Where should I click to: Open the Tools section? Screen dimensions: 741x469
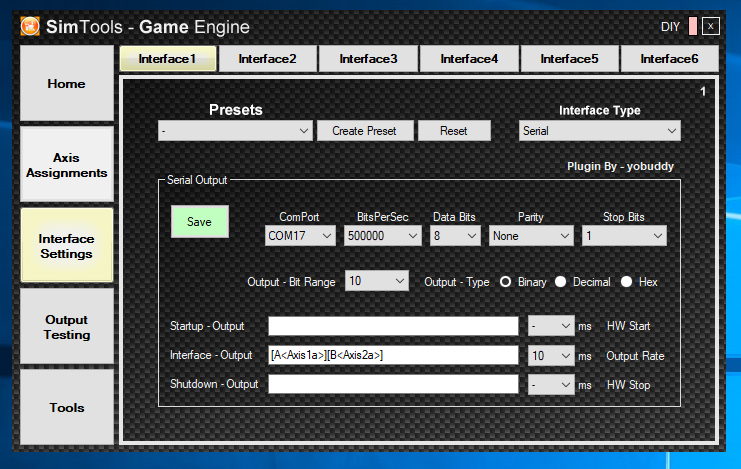pyautogui.click(x=67, y=408)
